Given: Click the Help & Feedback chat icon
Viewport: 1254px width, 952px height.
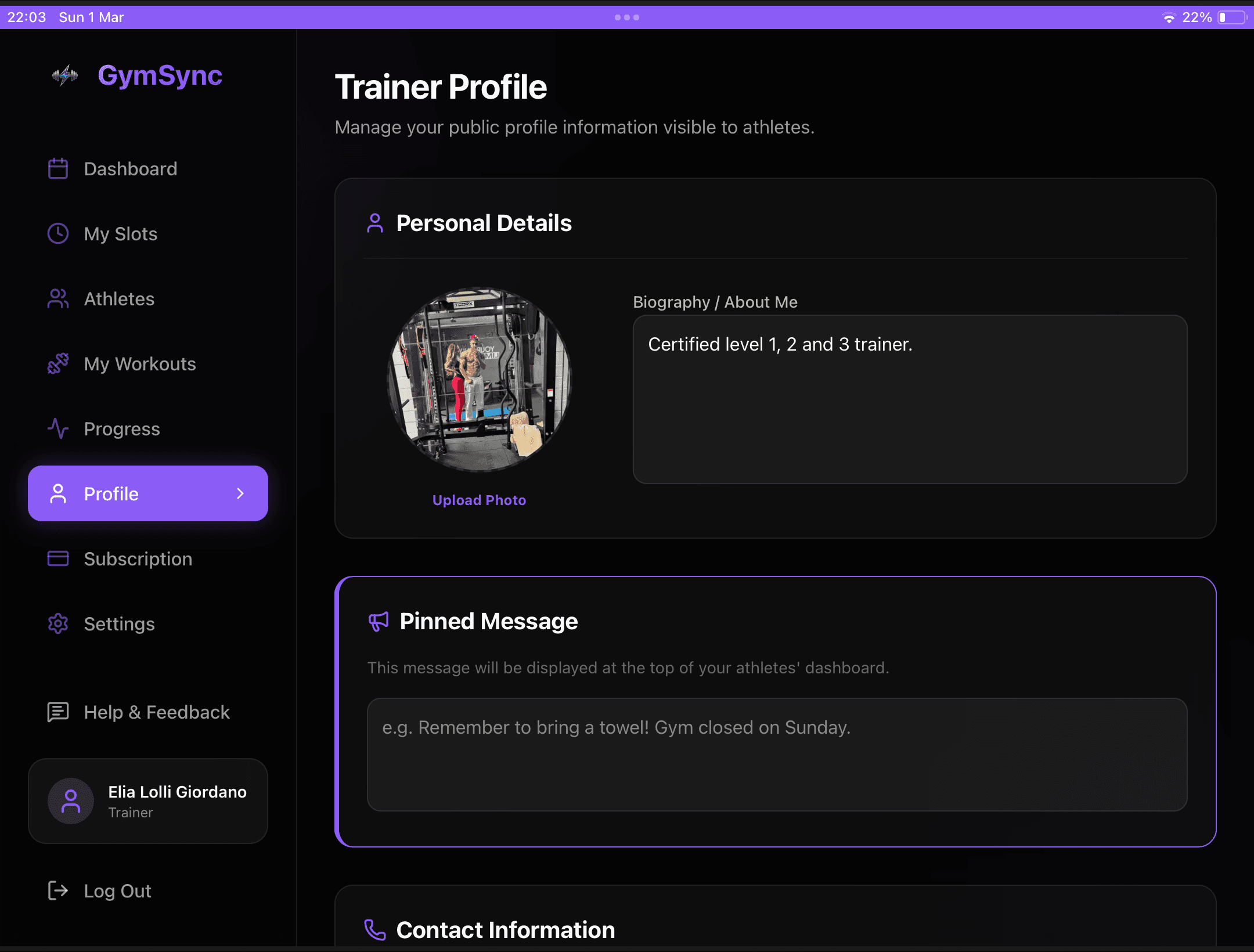Looking at the screenshot, I should click(57, 712).
